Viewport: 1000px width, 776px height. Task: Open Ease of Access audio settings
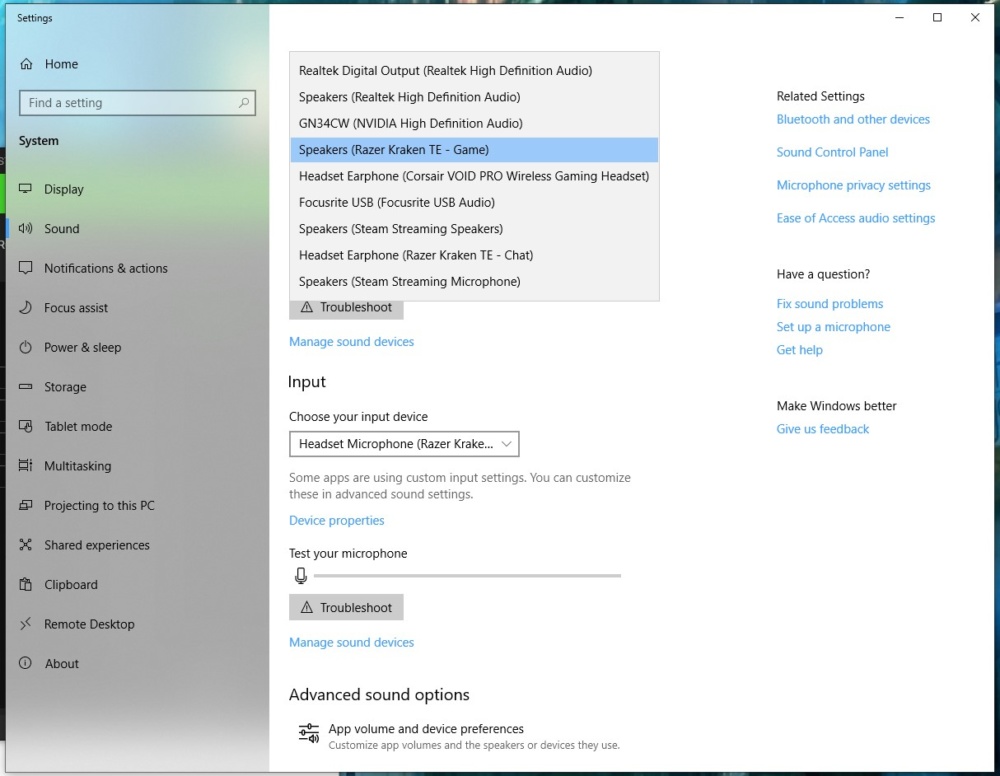point(855,218)
